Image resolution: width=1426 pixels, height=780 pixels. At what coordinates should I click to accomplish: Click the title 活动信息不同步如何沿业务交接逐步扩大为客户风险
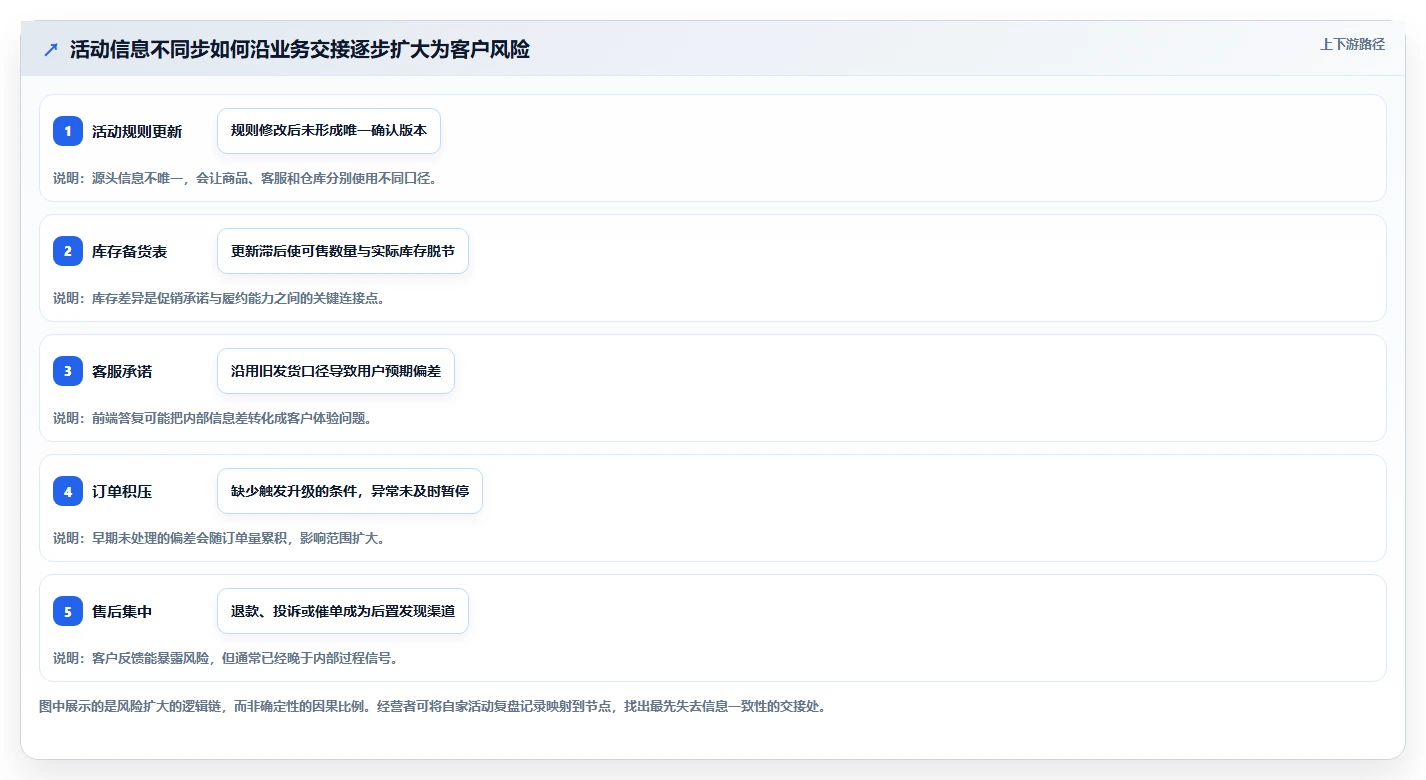[x=300, y=49]
